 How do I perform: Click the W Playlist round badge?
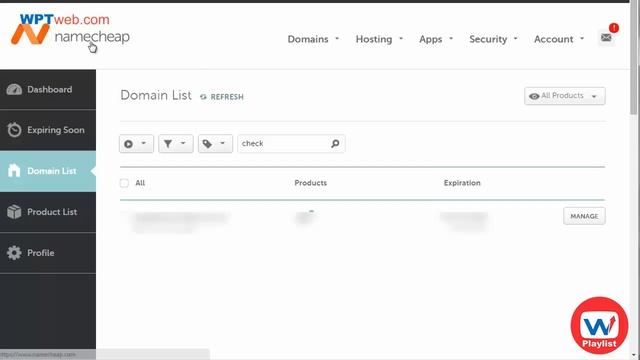(x=599, y=325)
